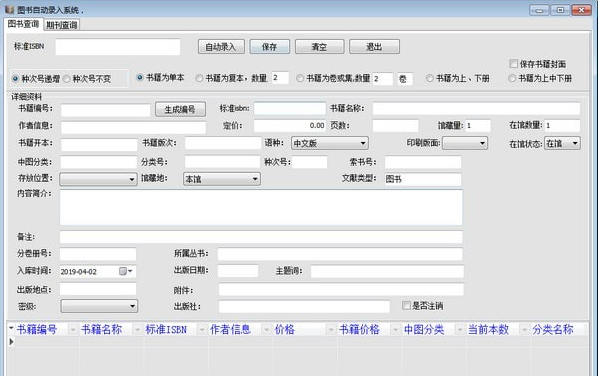Click the 分类号 input field
Image resolution: width=600 pixels, height=376 pixels.
click(x=222, y=162)
